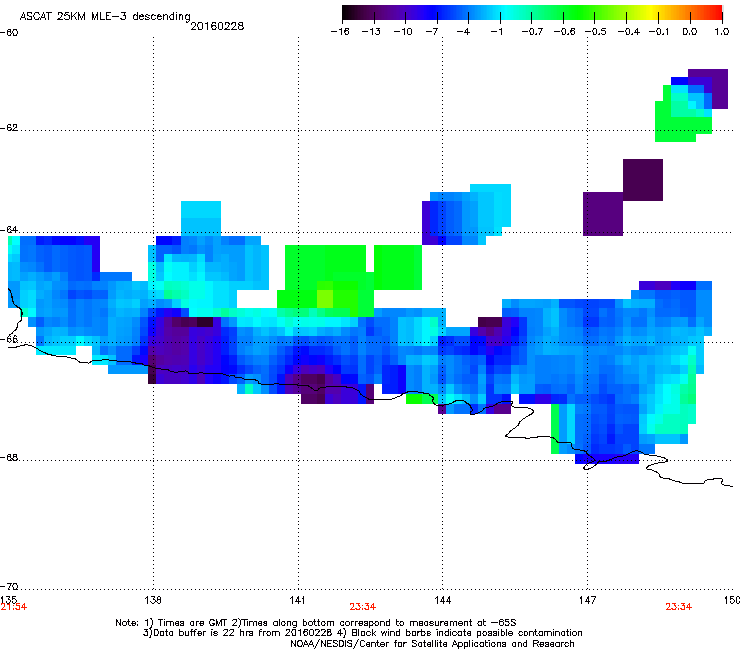Viewport: 740px width, 650px height.
Task: Click the -0.6 label on the color scale
Action: 564,32
